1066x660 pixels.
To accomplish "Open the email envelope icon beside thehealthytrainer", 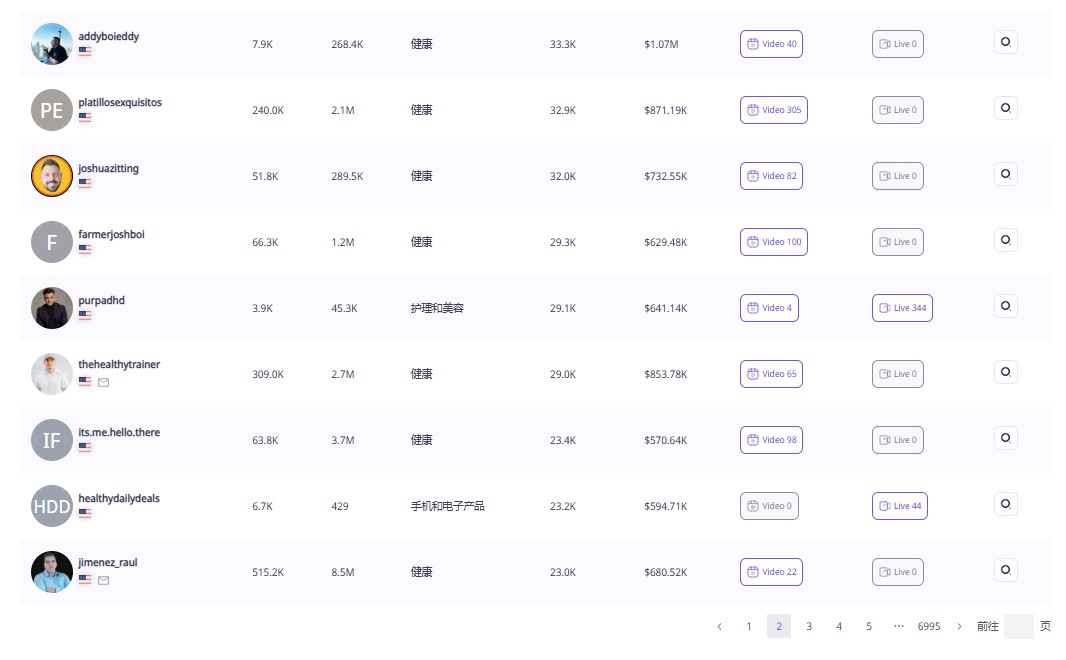I will (x=103, y=381).
